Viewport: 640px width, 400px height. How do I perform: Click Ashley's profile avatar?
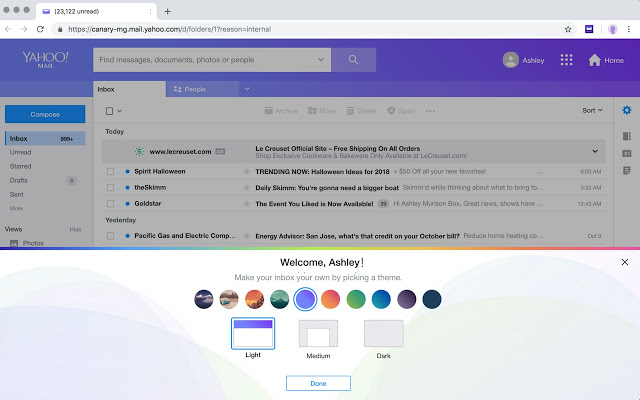pos(512,60)
